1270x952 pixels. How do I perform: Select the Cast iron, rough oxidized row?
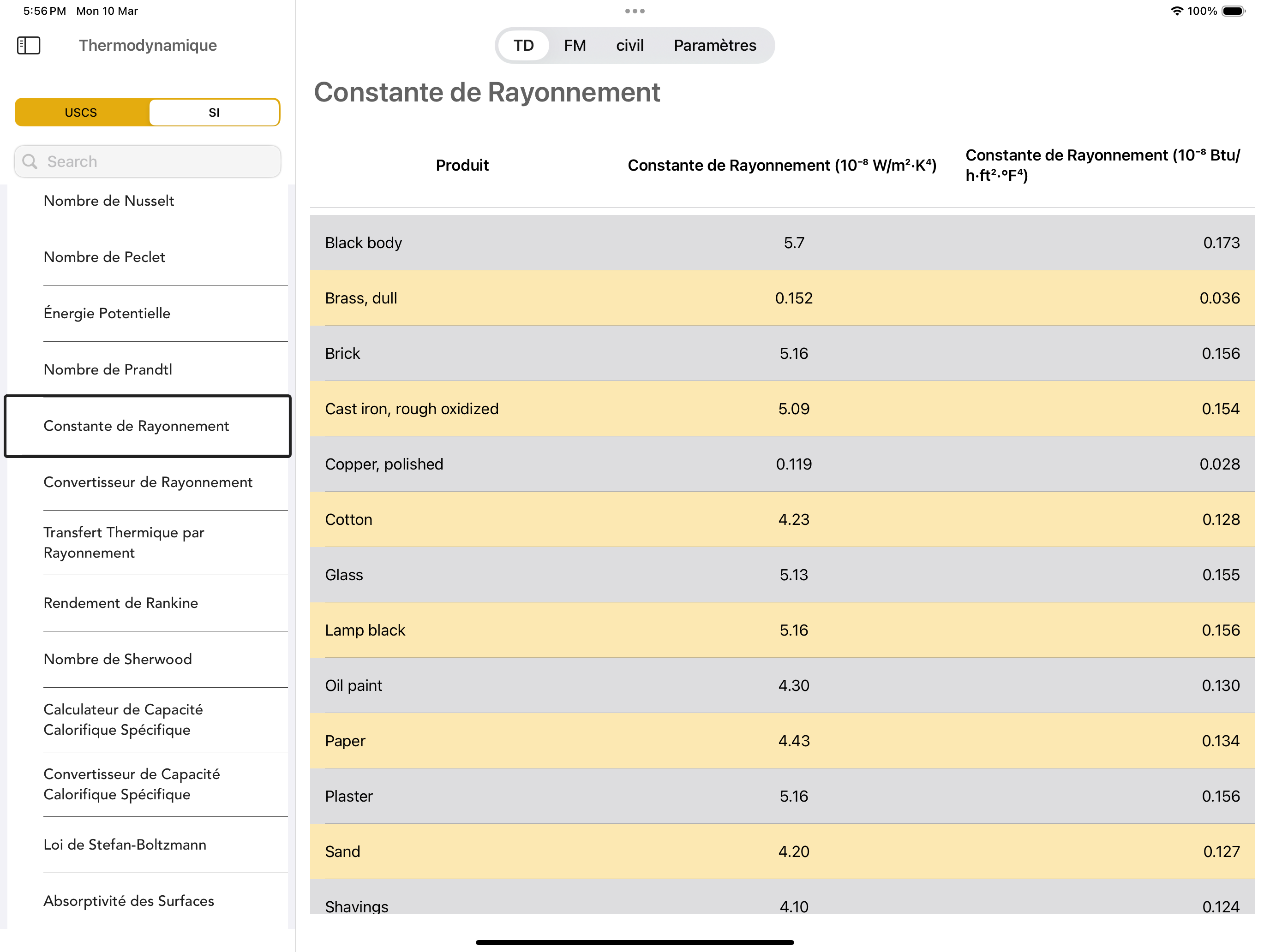click(x=782, y=409)
